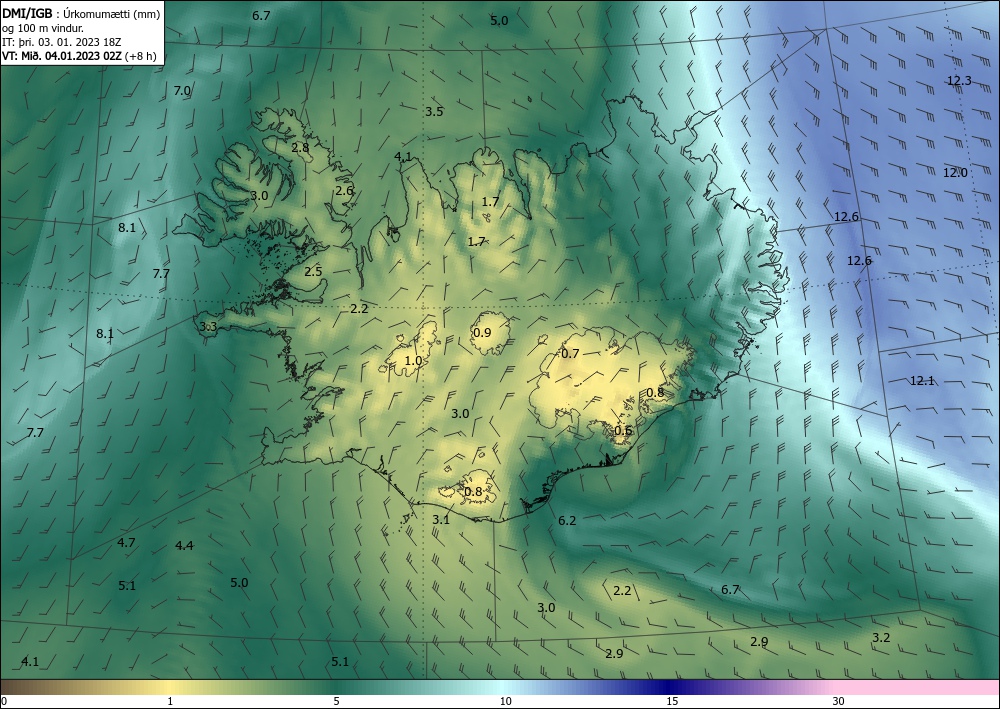Click the 0.7 value on Vatnajökull

(x=570, y=353)
